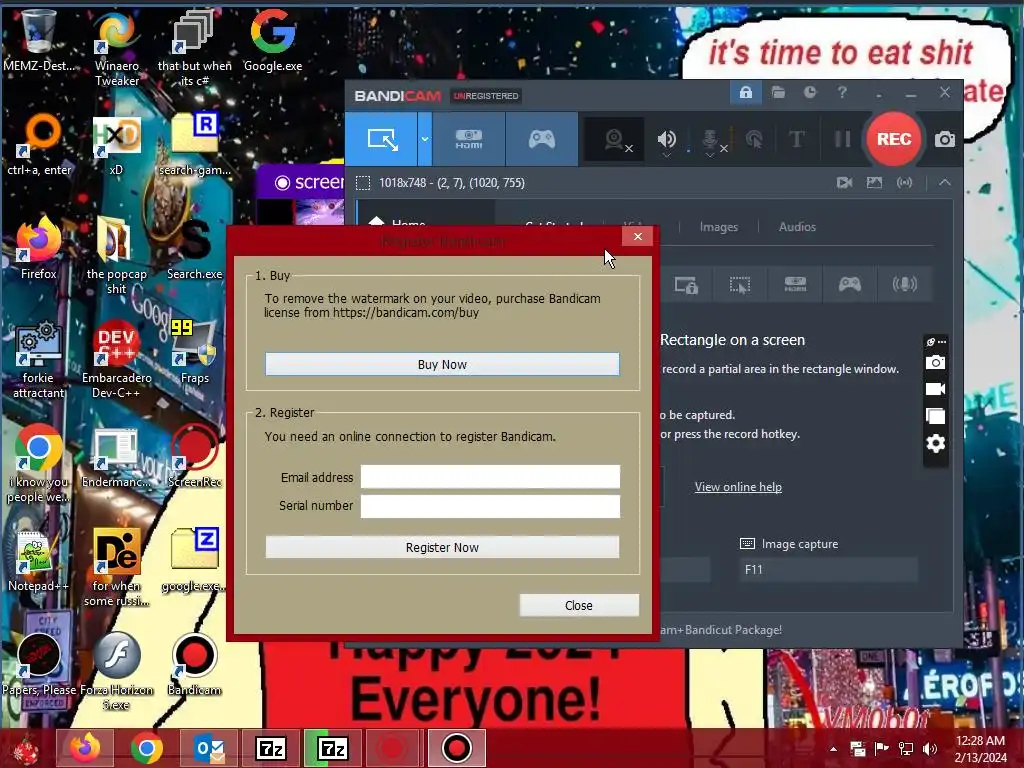Image resolution: width=1024 pixels, height=768 pixels.
Task: Start recording with REC button
Action: (893, 139)
